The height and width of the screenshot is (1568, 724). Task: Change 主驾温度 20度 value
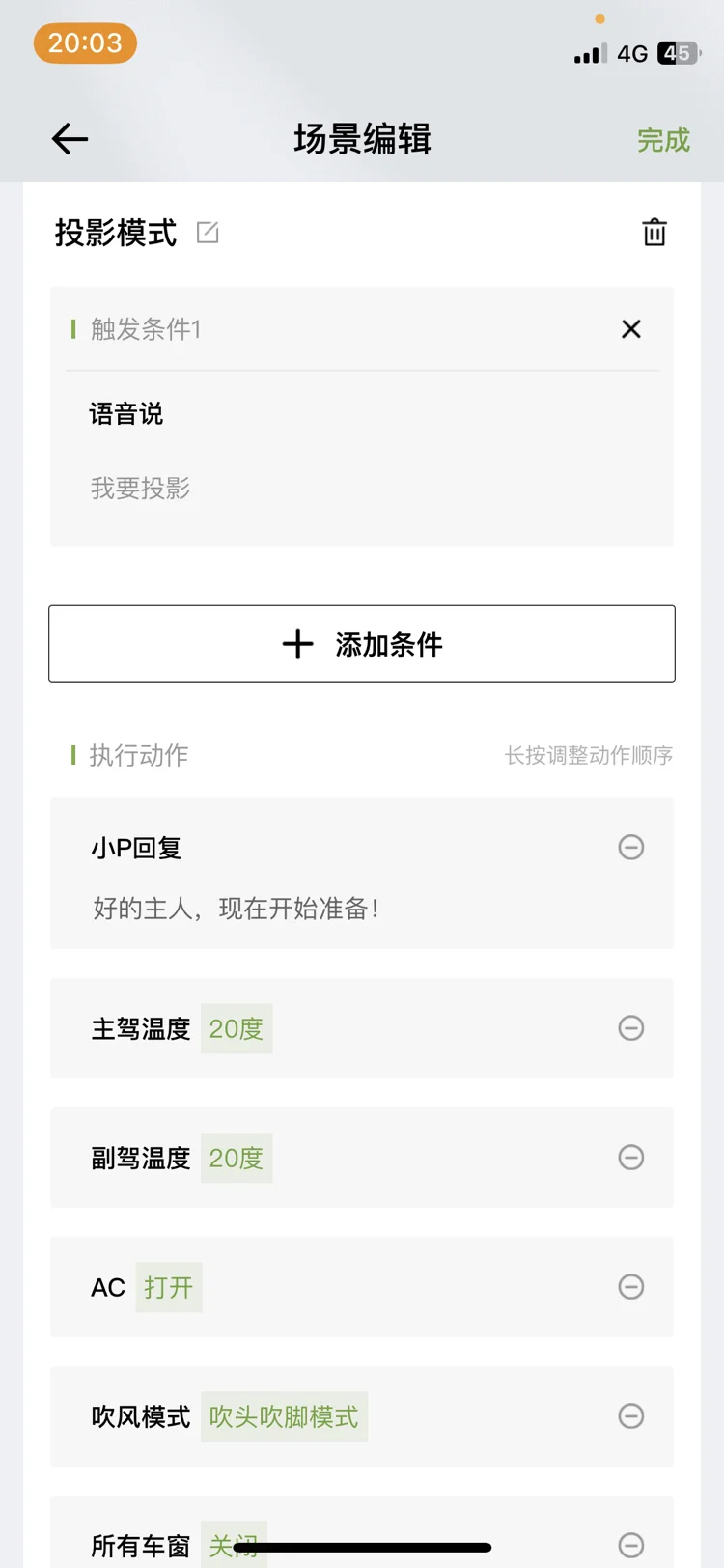click(x=237, y=1028)
